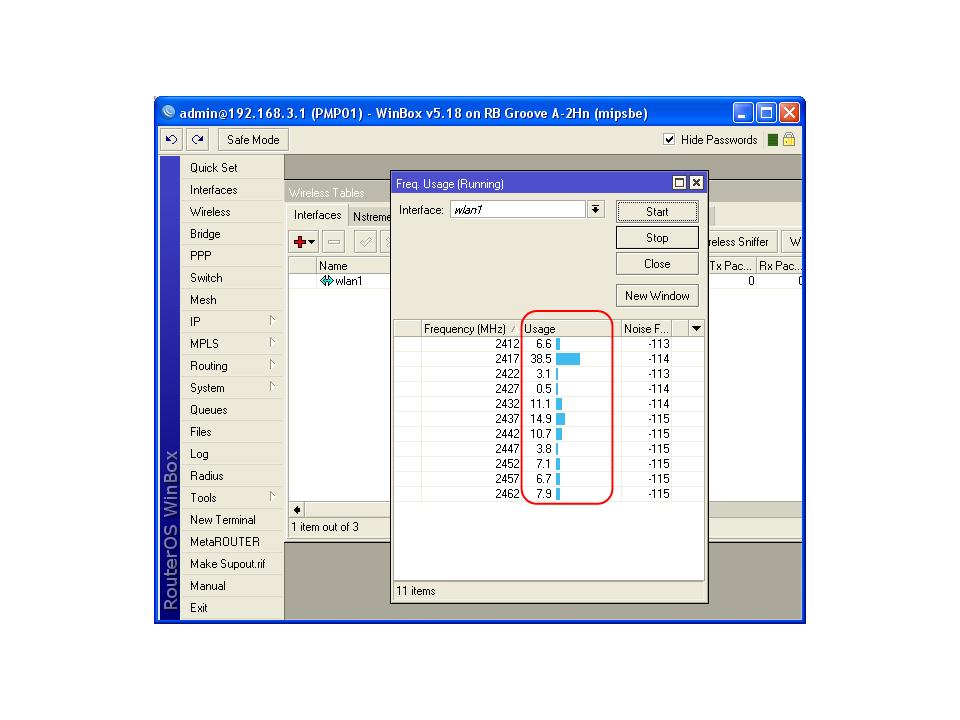This screenshot has width=960, height=720.
Task: Select the 2437 frequency row
Action: coord(549,419)
